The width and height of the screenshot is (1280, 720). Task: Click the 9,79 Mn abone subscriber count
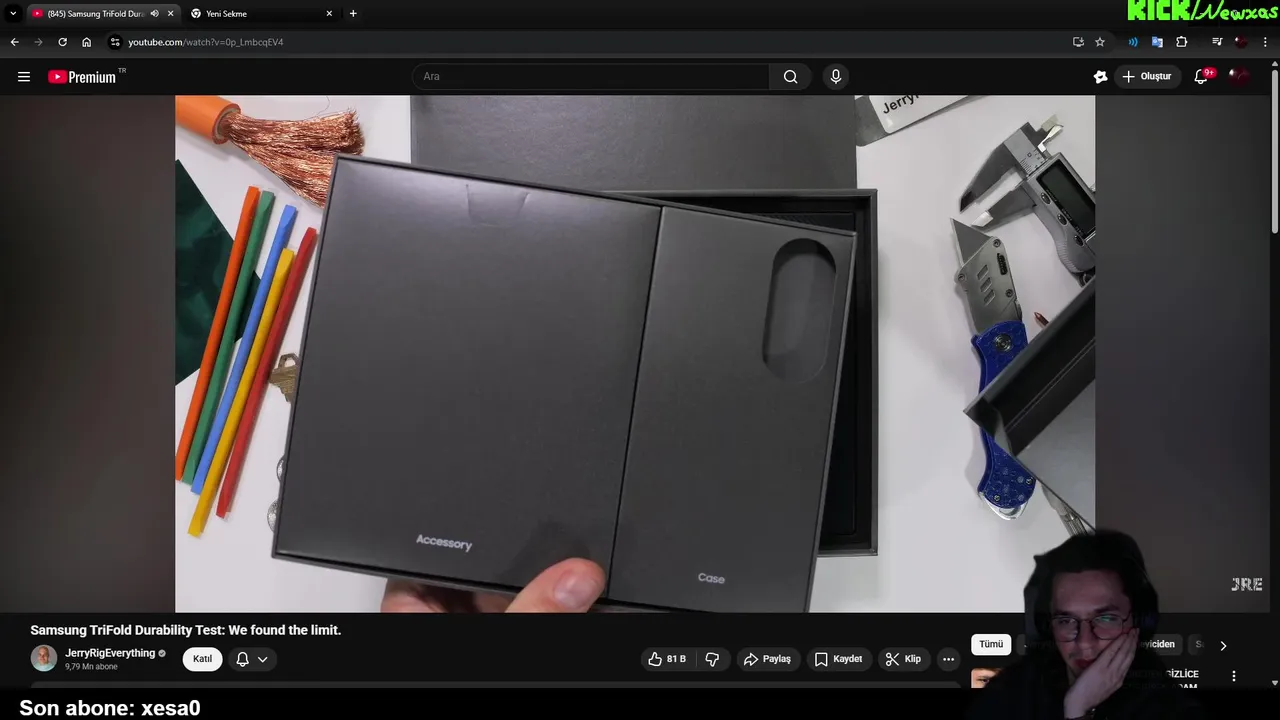coord(91,667)
